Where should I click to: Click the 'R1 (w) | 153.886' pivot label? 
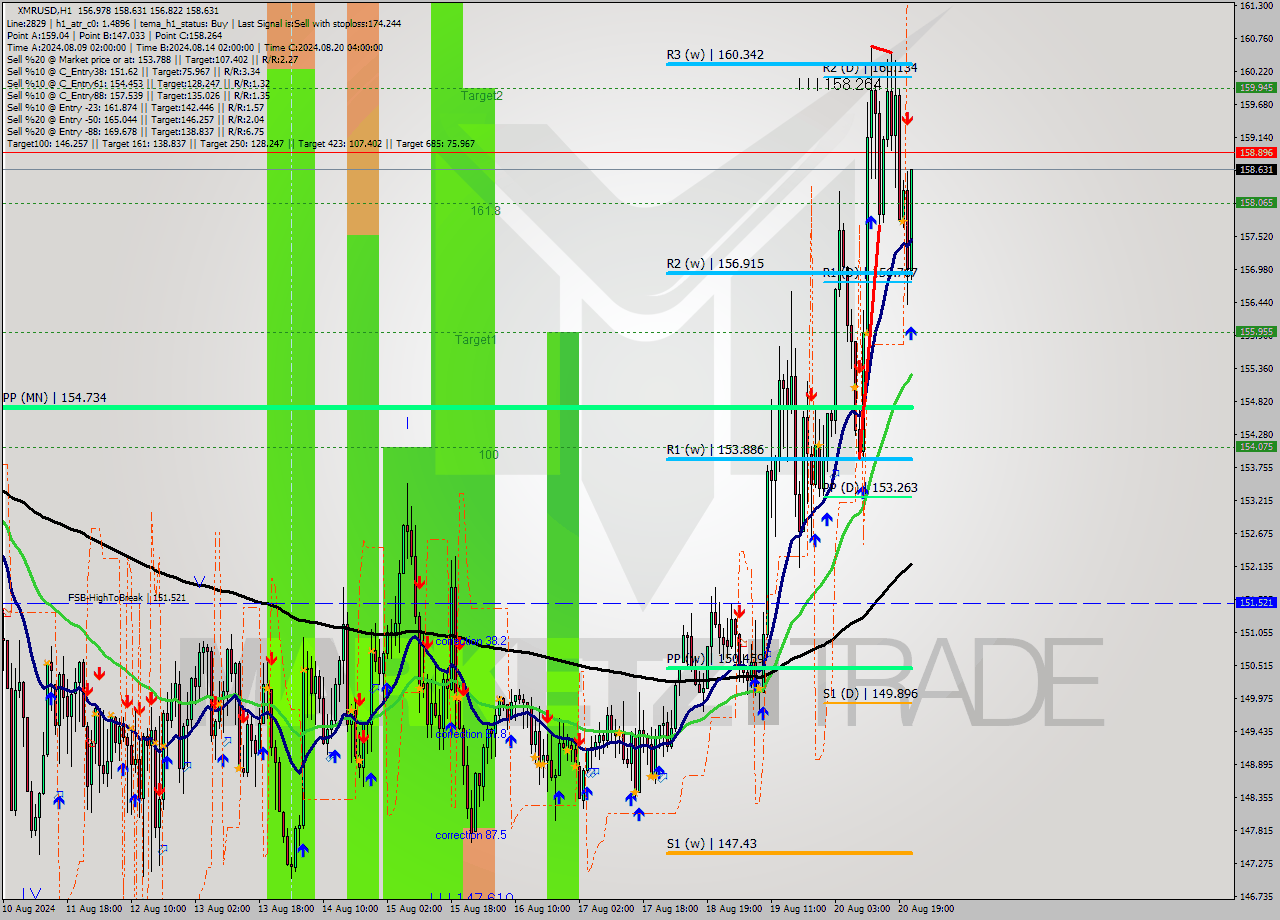715,450
